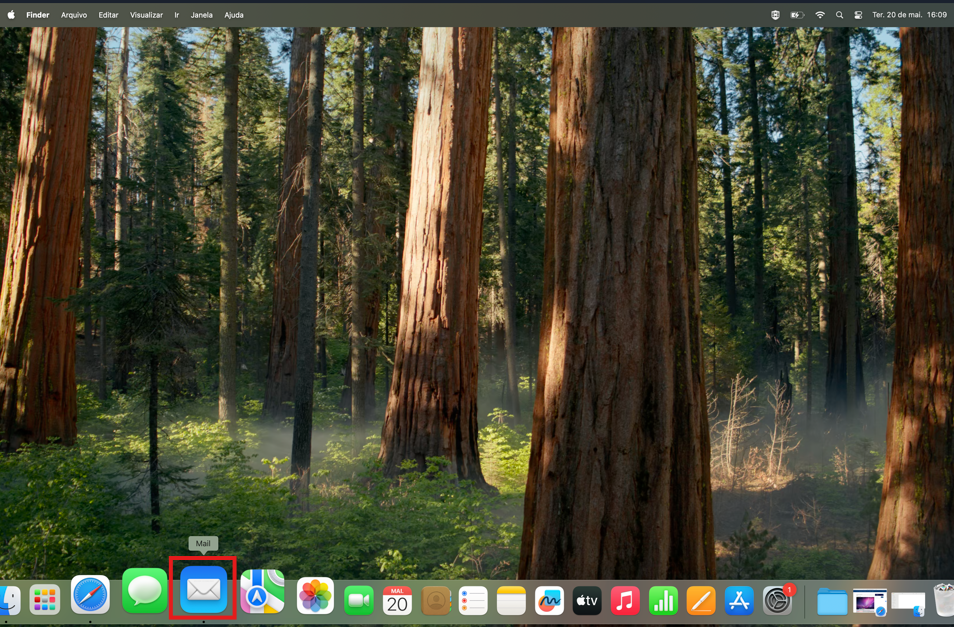Open the Apple menu
The width and height of the screenshot is (954, 627).
pos(11,15)
